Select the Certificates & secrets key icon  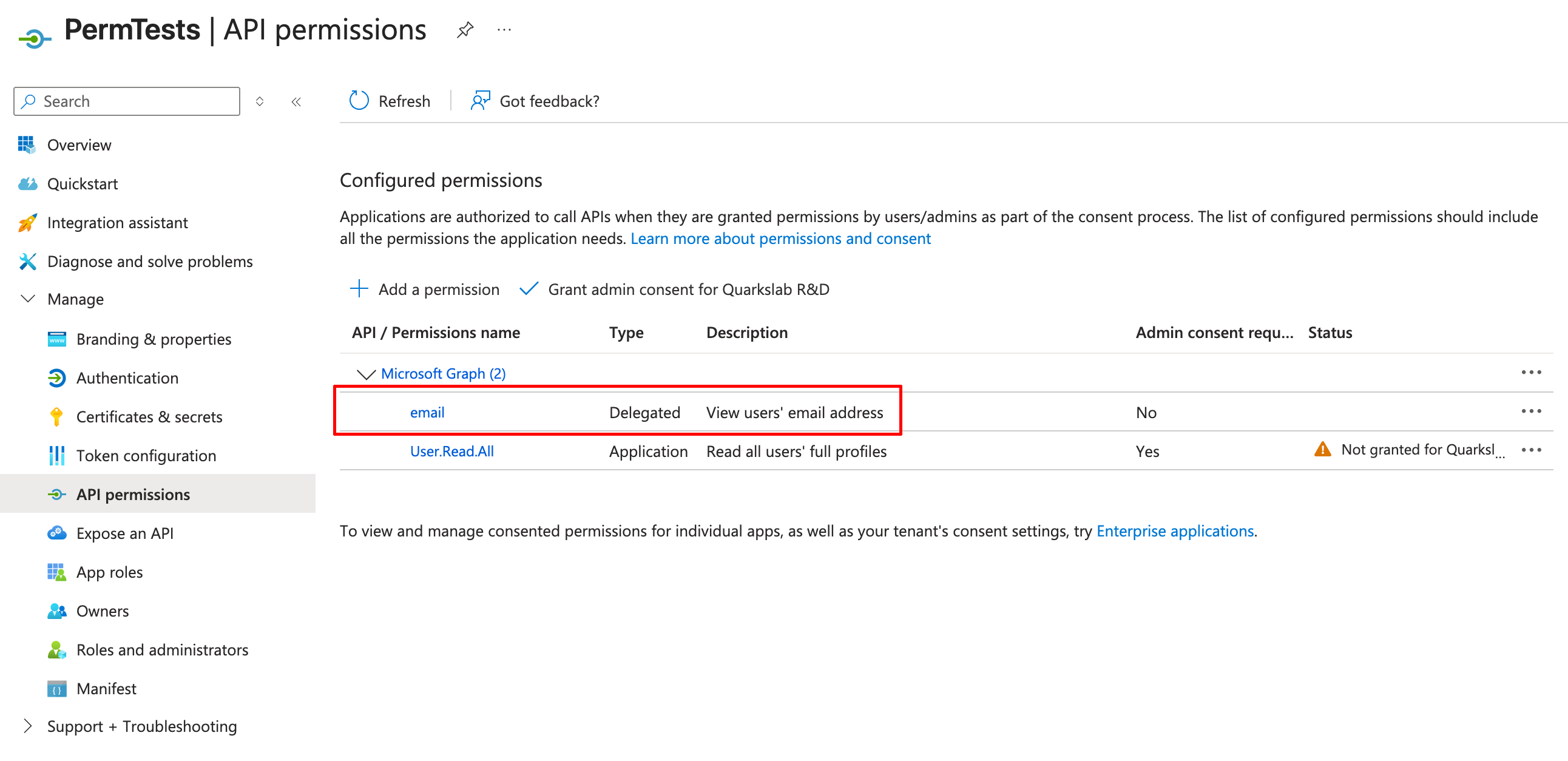(x=56, y=416)
